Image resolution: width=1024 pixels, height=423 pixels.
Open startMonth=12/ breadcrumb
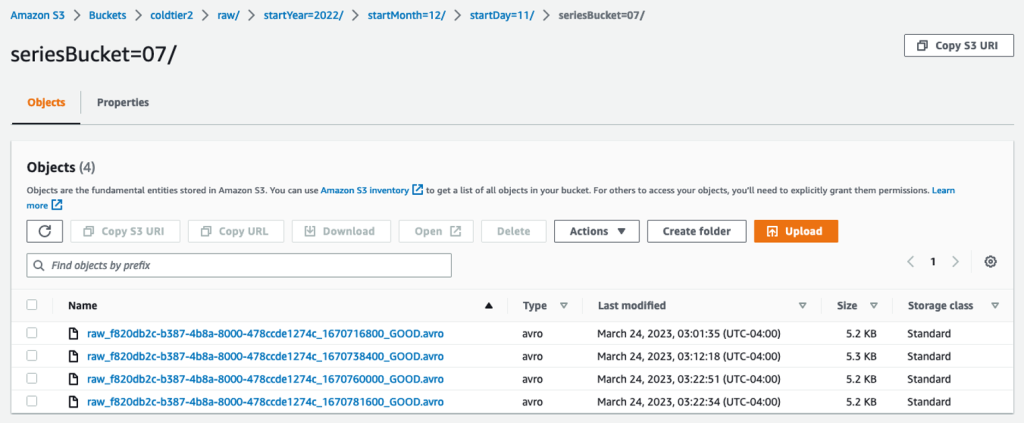point(406,16)
